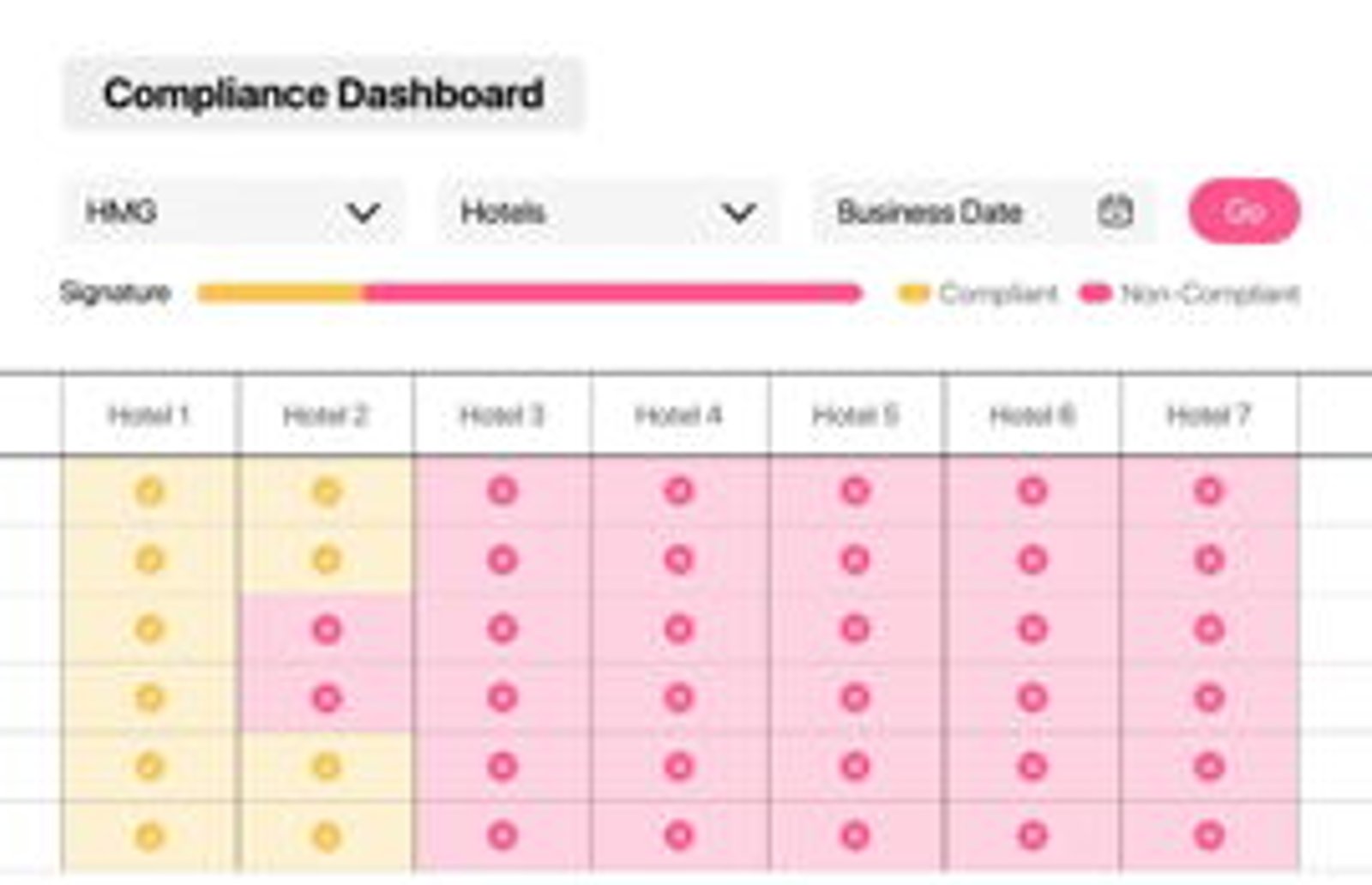Image resolution: width=1372 pixels, height=885 pixels.
Task: Select the Hotel 1 column header
Action: pos(149,415)
